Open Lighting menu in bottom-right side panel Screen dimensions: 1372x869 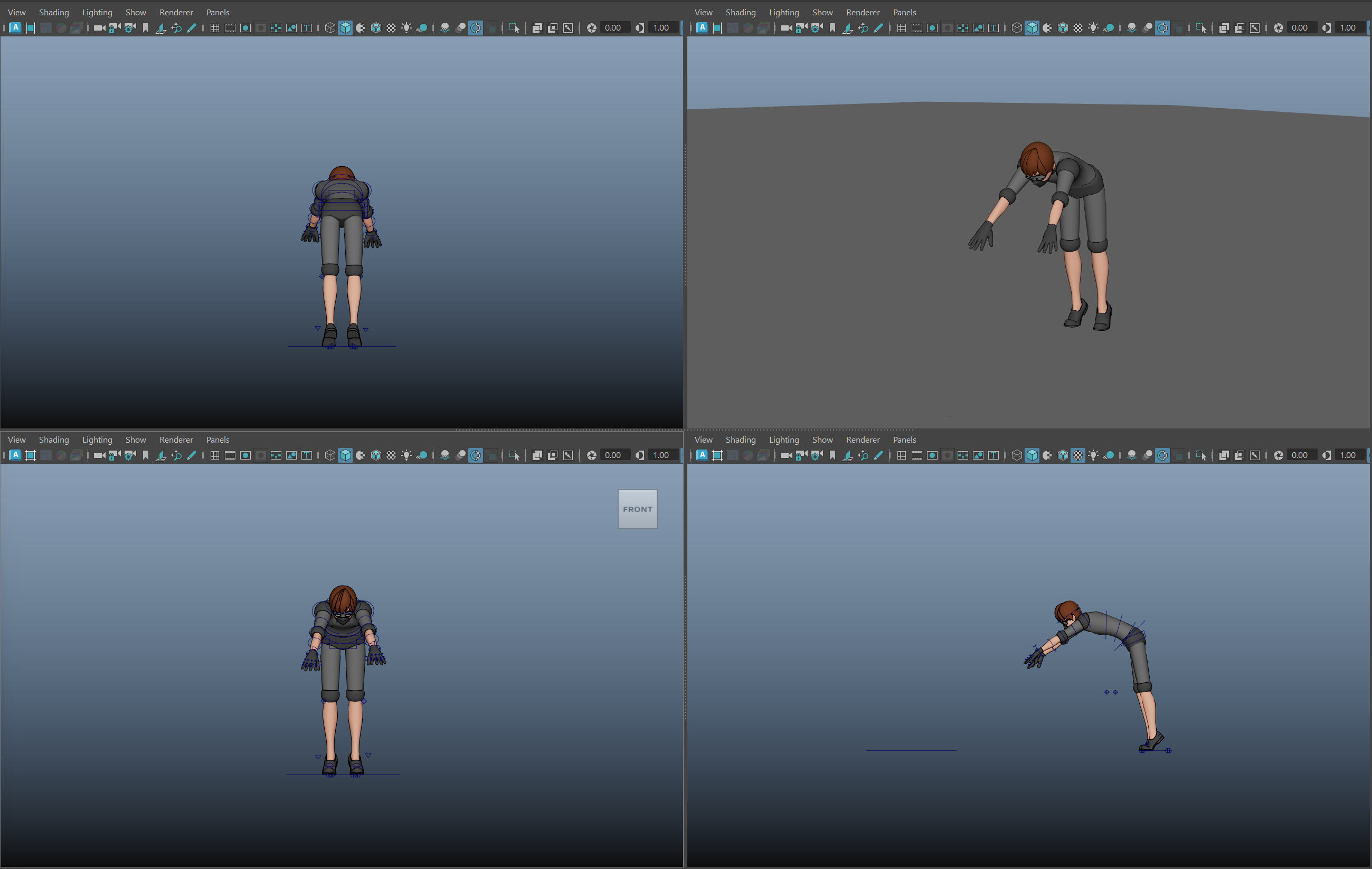point(783,440)
